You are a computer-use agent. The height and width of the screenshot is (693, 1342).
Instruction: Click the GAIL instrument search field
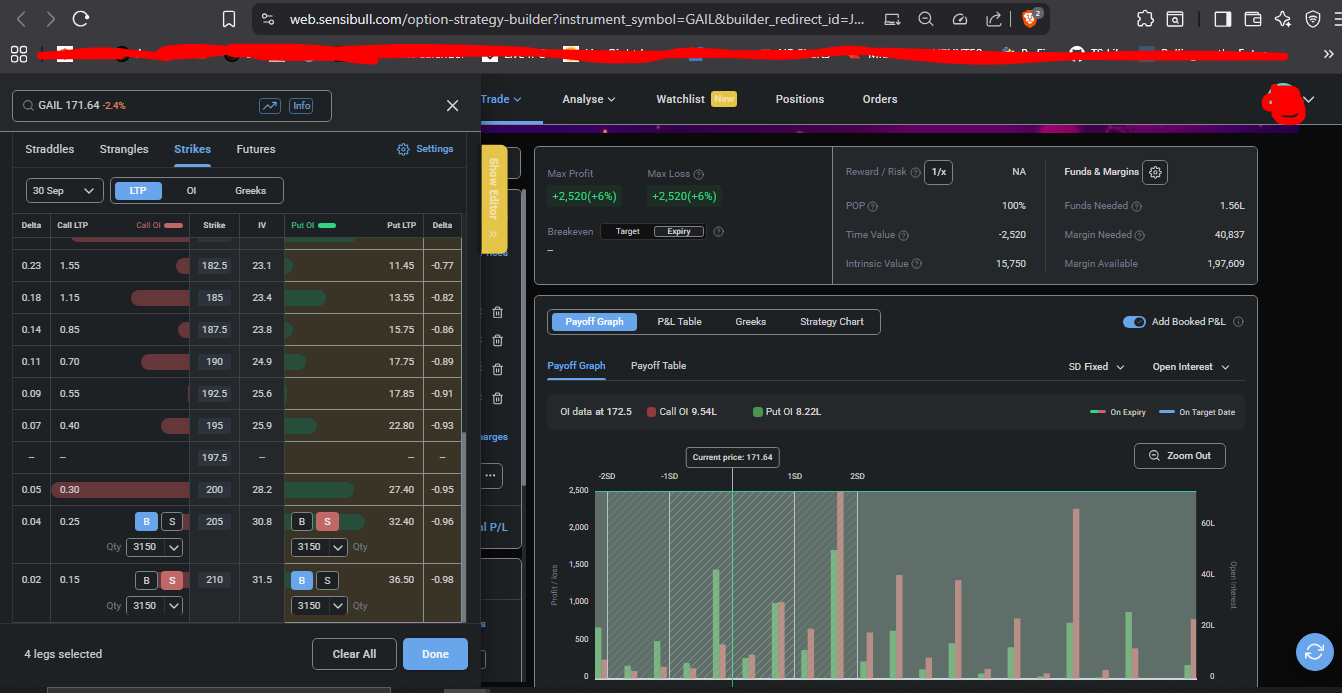coord(140,106)
